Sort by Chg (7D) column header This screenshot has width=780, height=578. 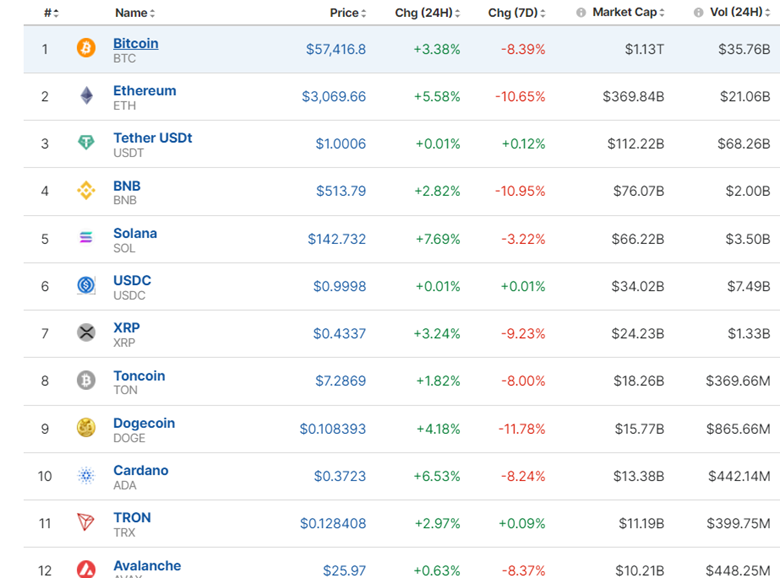[517, 13]
